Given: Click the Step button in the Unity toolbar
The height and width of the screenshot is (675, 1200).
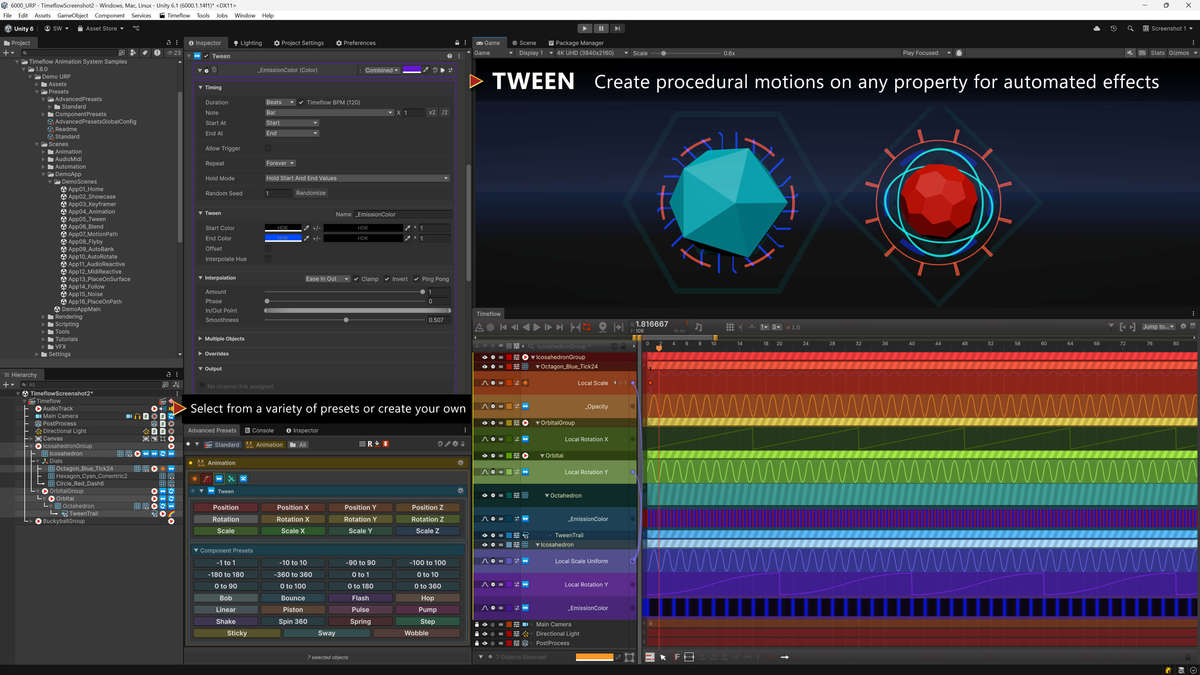Looking at the screenshot, I should (x=618, y=28).
